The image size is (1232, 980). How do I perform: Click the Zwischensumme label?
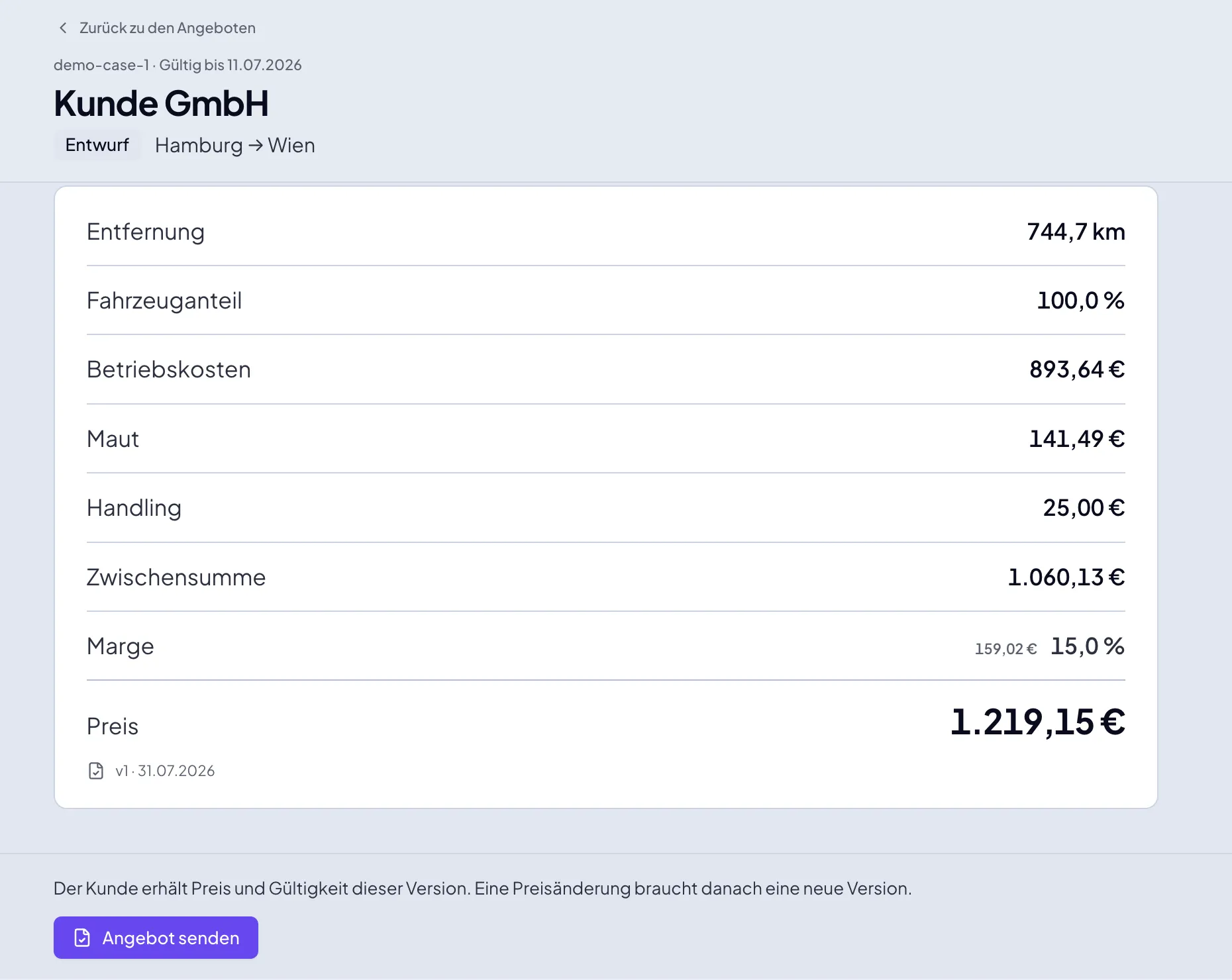[x=176, y=577]
